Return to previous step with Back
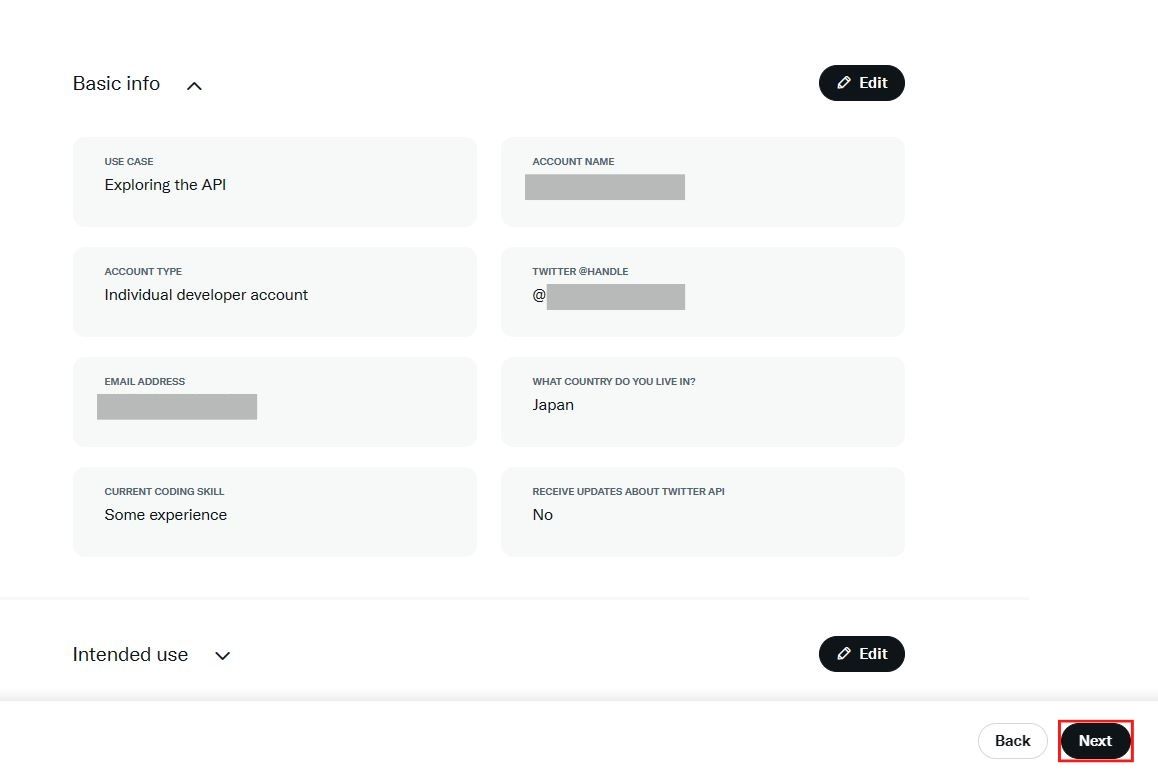The width and height of the screenshot is (1158, 777). point(1012,741)
